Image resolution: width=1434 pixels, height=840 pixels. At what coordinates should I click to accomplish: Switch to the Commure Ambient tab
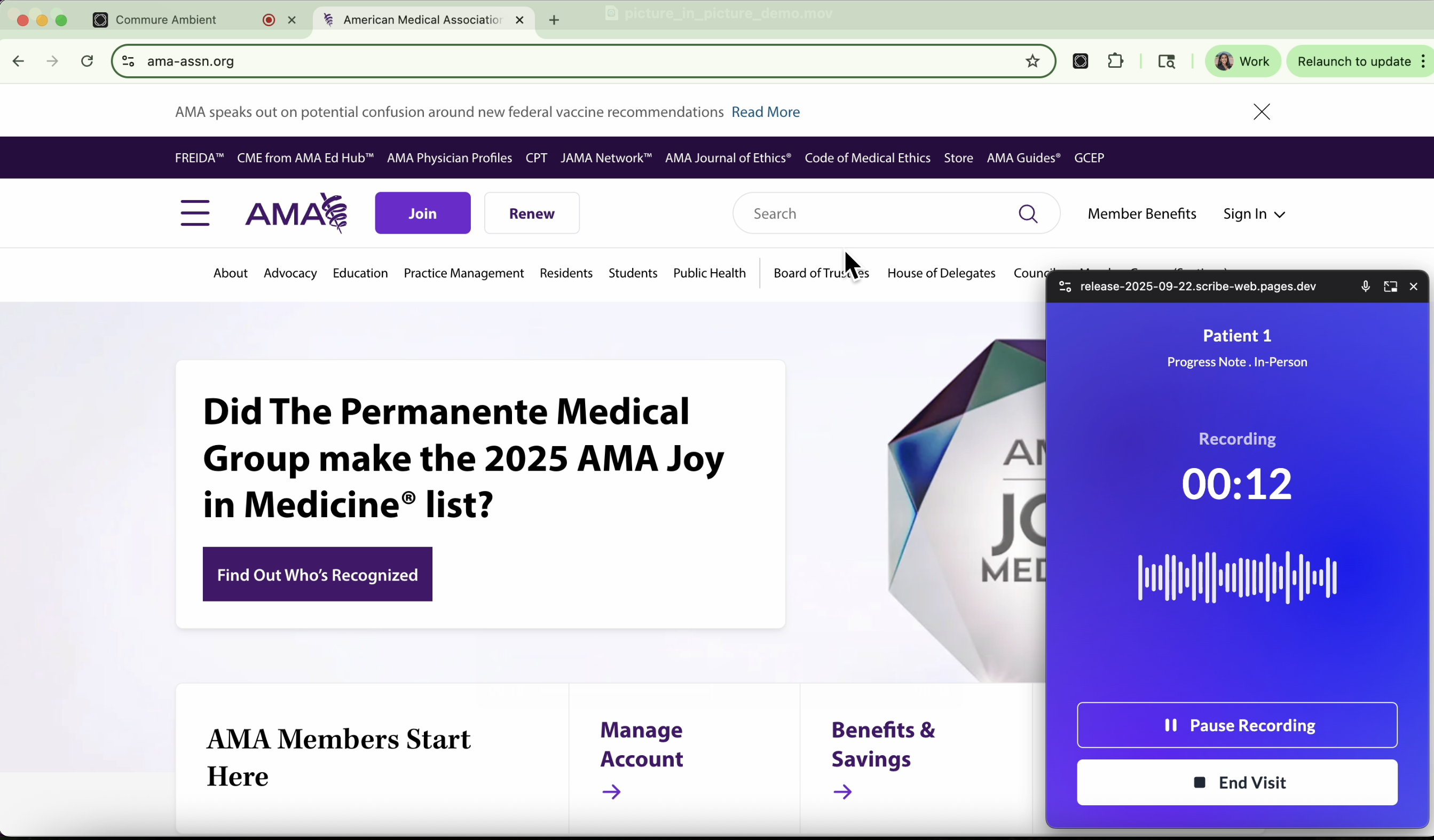166,20
